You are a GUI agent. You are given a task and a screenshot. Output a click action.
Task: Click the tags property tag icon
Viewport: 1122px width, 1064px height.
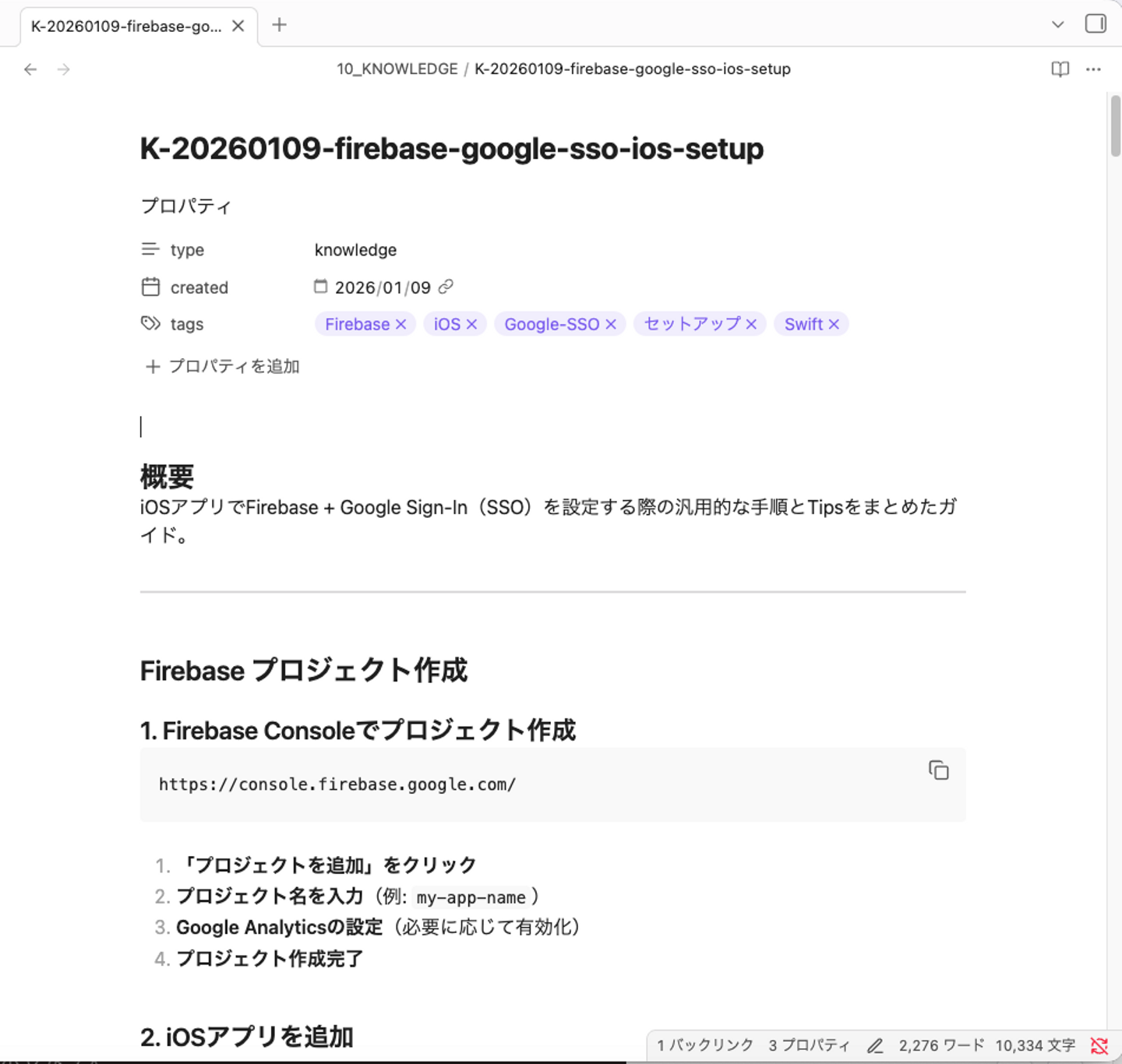[150, 323]
